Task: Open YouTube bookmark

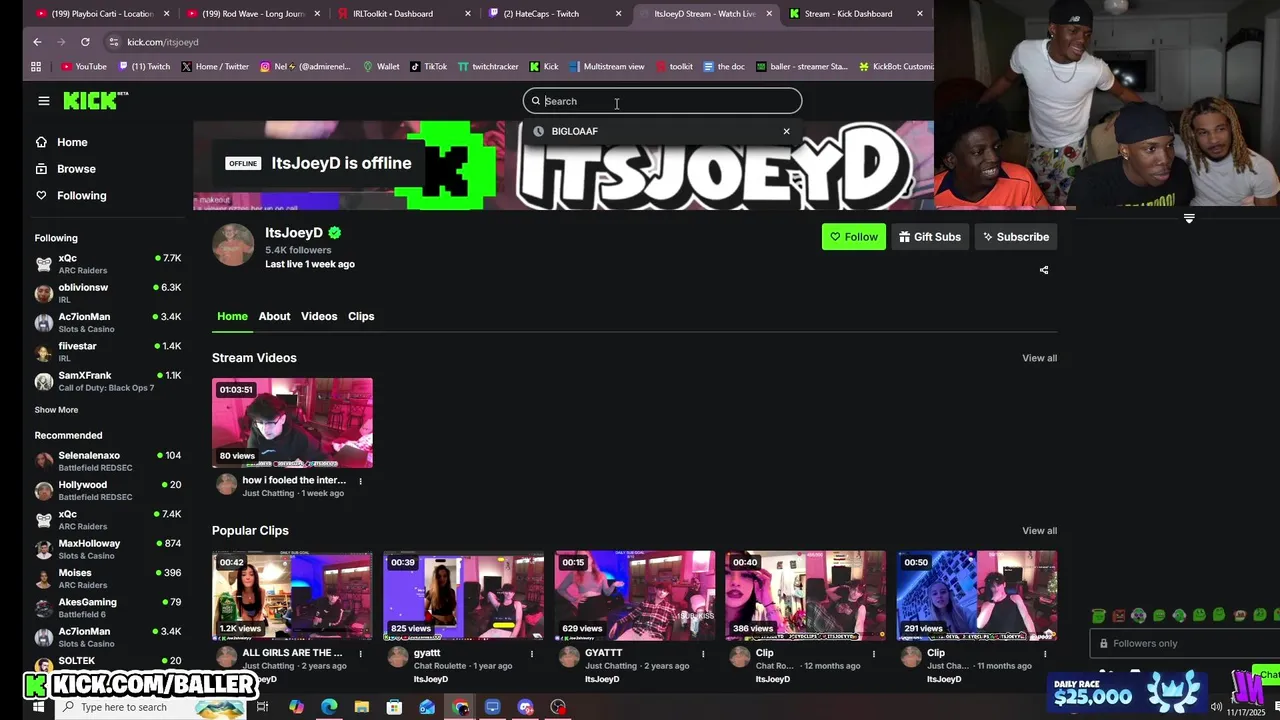Action: tap(84, 67)
